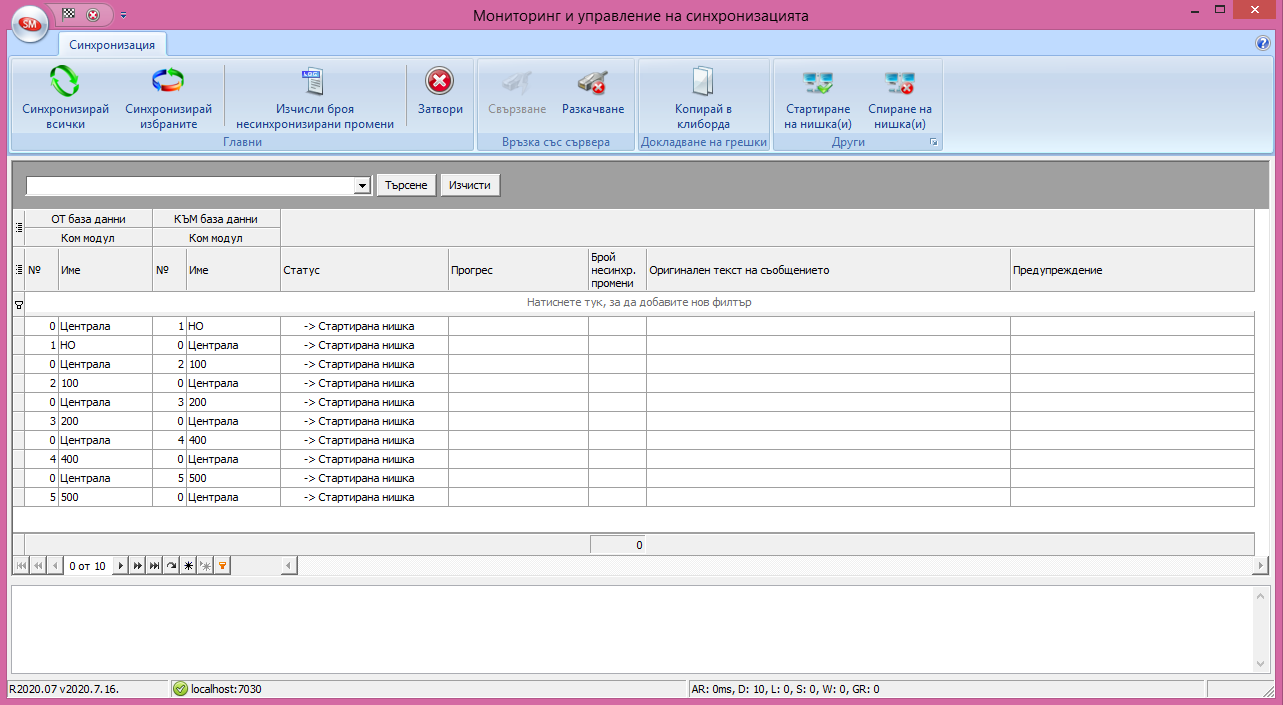The width and height of the screenshot is (1283, 705).
Task: Click the Търсене button
Action: coord(406,185)
